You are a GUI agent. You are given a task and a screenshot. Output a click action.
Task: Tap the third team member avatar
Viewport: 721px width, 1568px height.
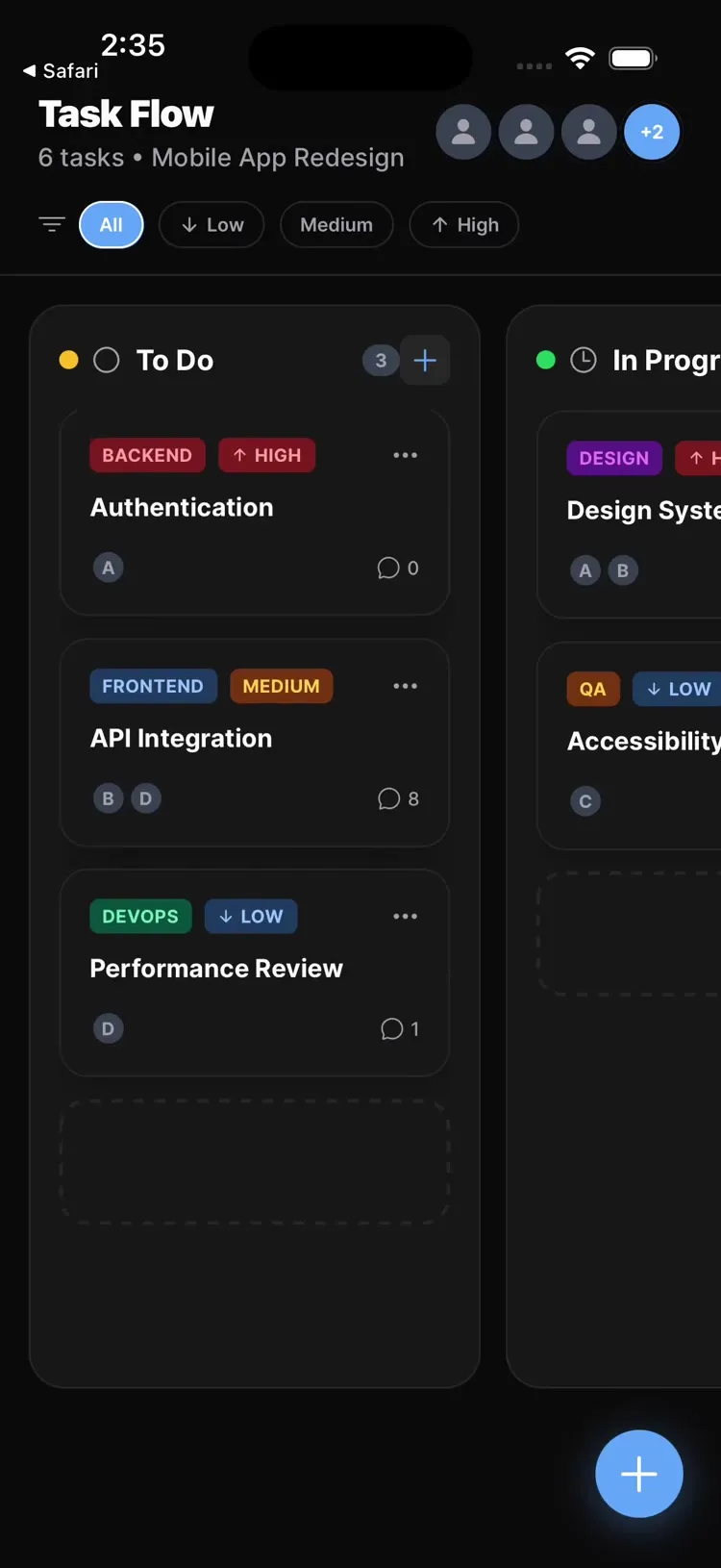[x=588, y=132]
